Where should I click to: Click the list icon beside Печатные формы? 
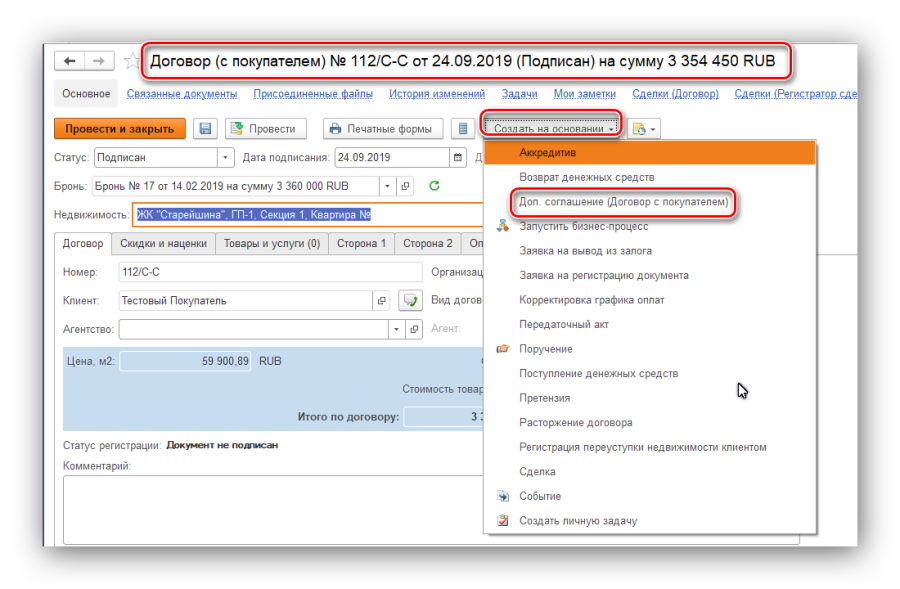click(x=462, y=129)
